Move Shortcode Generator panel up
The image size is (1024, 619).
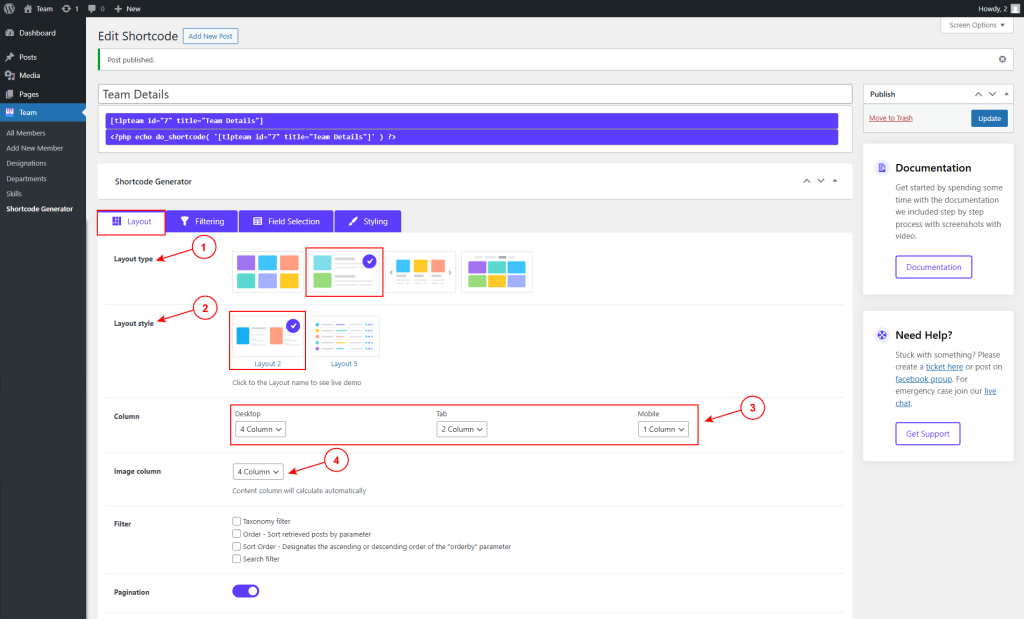807,181
